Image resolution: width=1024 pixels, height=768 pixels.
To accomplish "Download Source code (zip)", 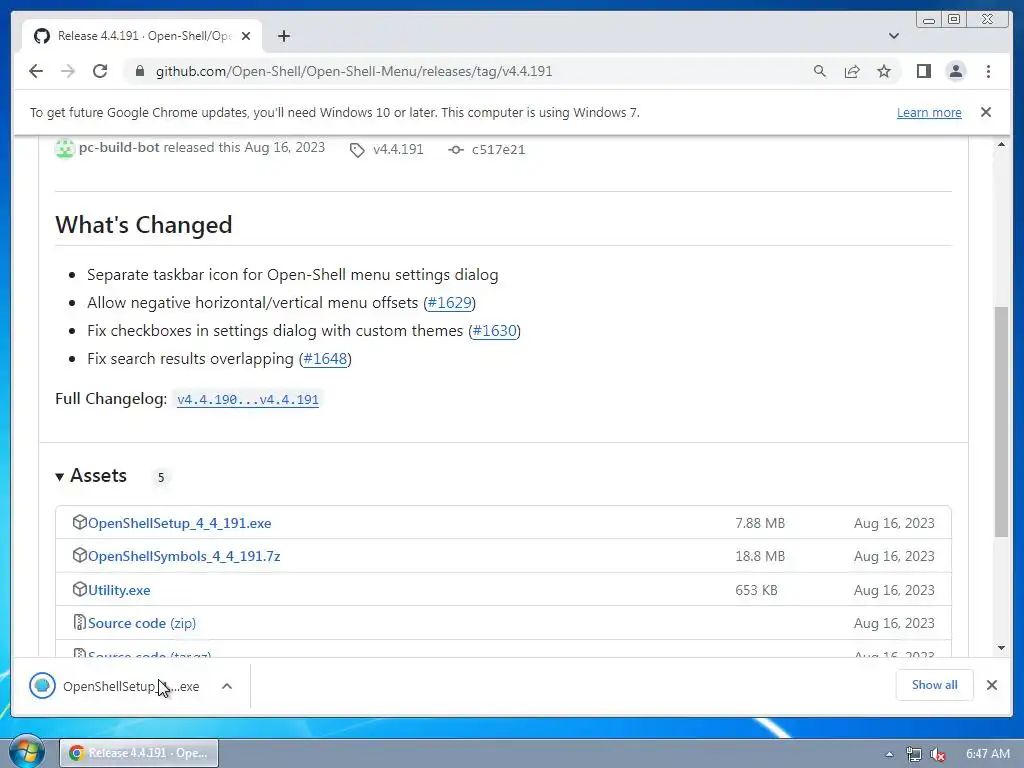I will [142, 624].
